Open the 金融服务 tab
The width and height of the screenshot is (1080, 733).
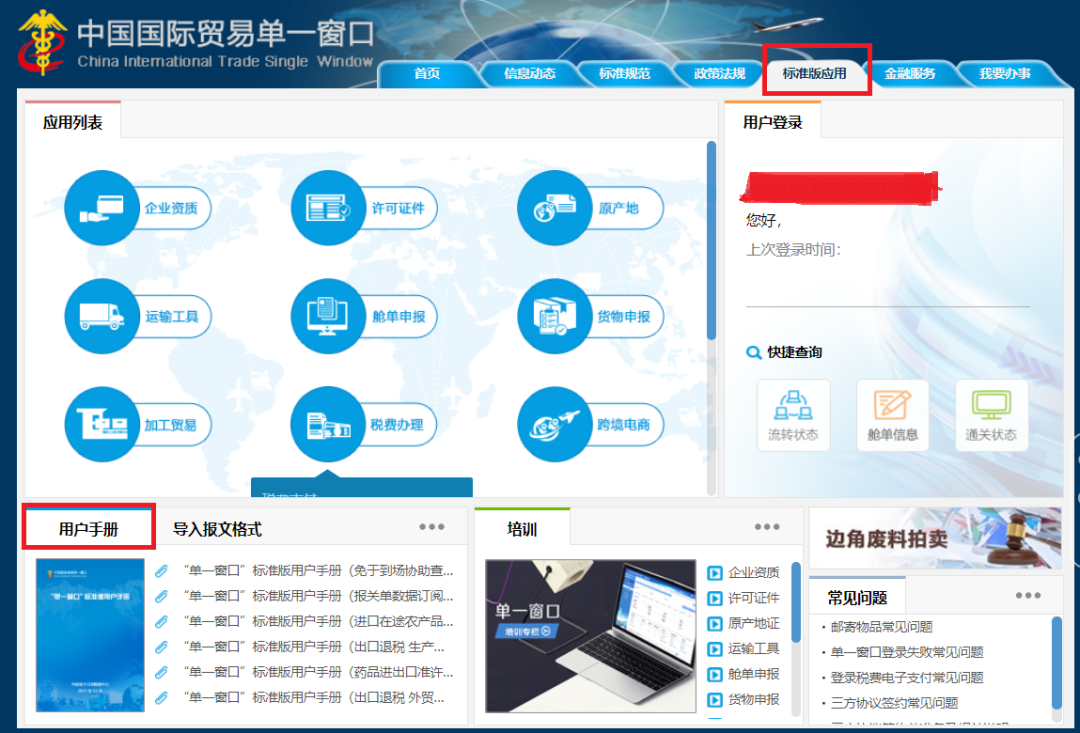[x=910, y=74]
